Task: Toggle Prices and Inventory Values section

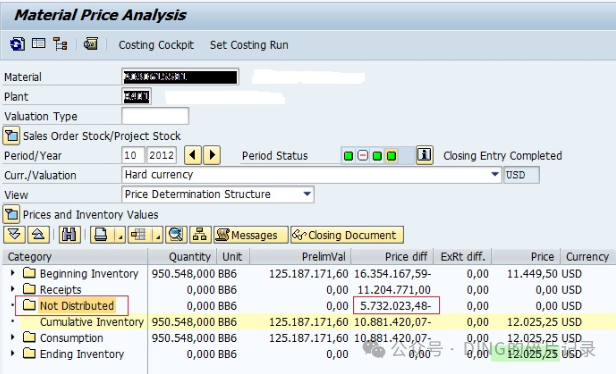Action: [11, 214]
